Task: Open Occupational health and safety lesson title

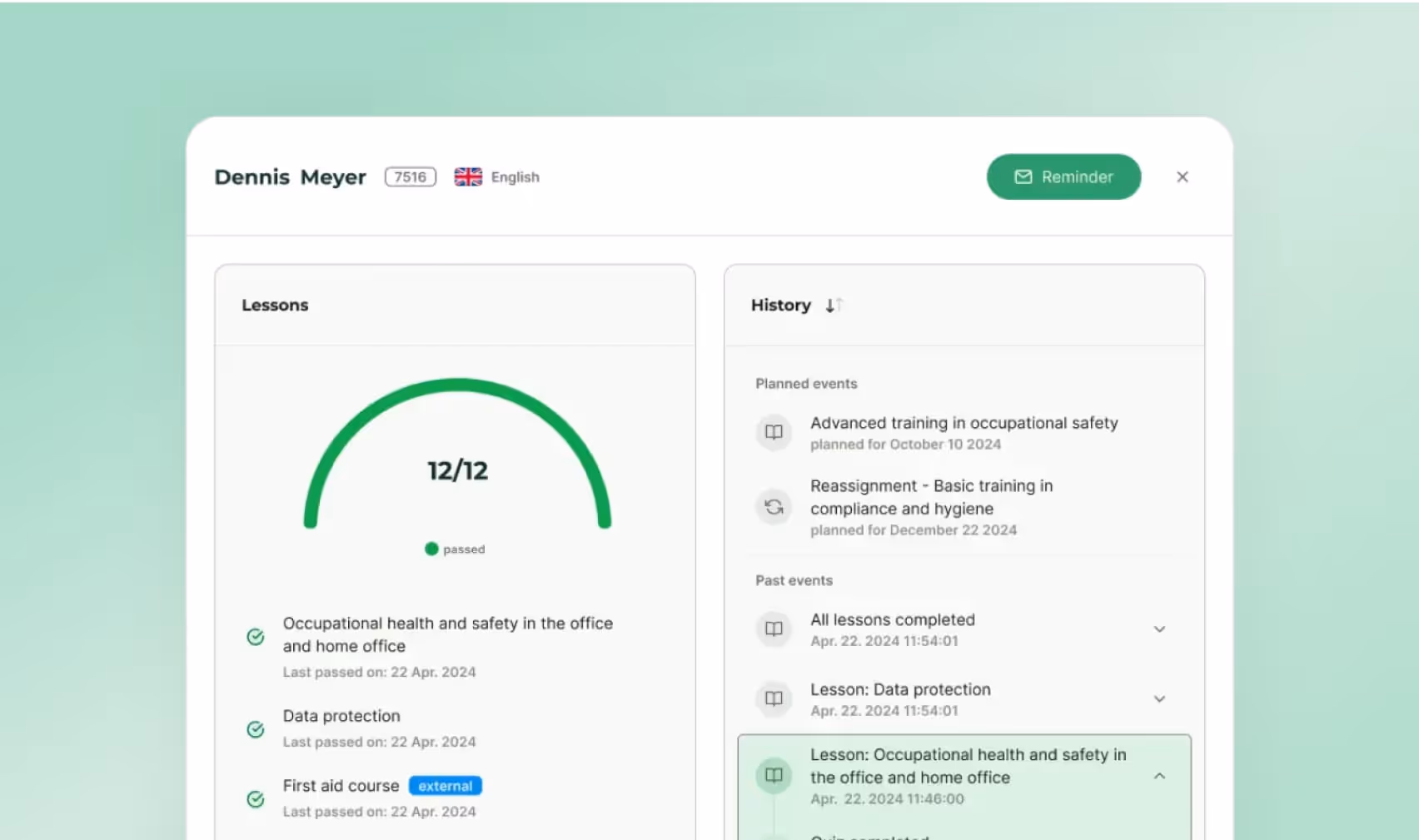Action: (x=448, y=634)
